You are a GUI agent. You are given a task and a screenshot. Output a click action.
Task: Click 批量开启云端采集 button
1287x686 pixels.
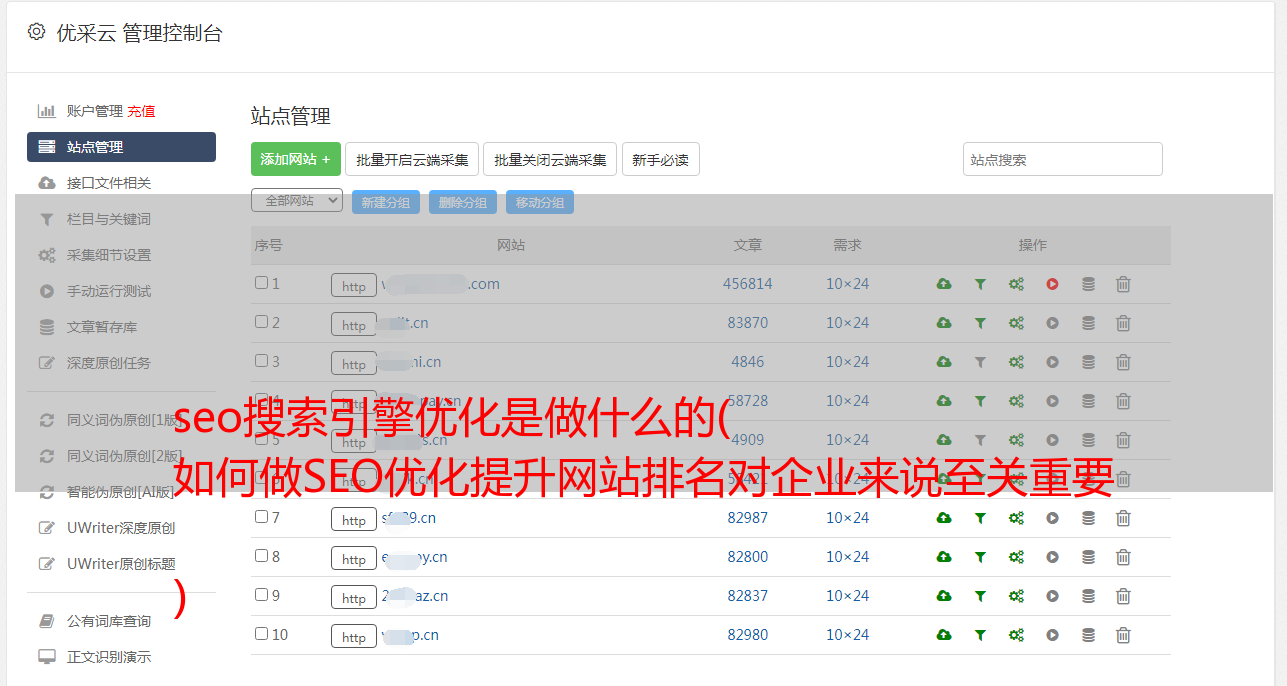click(x=412, y=159)
